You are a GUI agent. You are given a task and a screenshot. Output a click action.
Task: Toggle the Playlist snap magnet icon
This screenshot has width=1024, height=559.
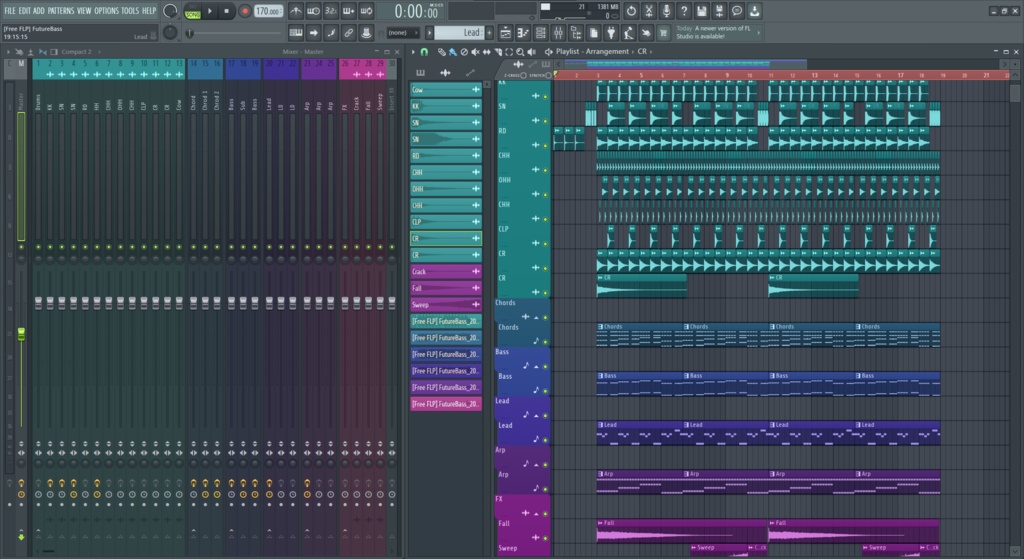(x=424, y=52)
